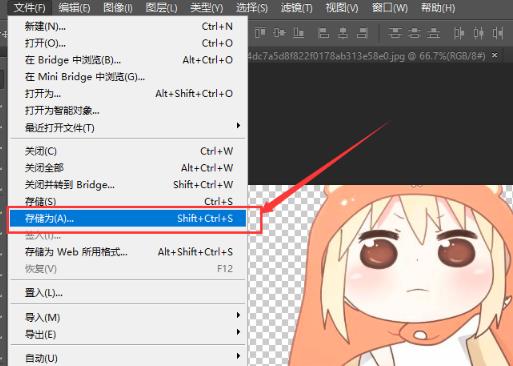The image size is (513, 366).
Task: Open the 窗口(W) menu
Action: pos(389,7)
